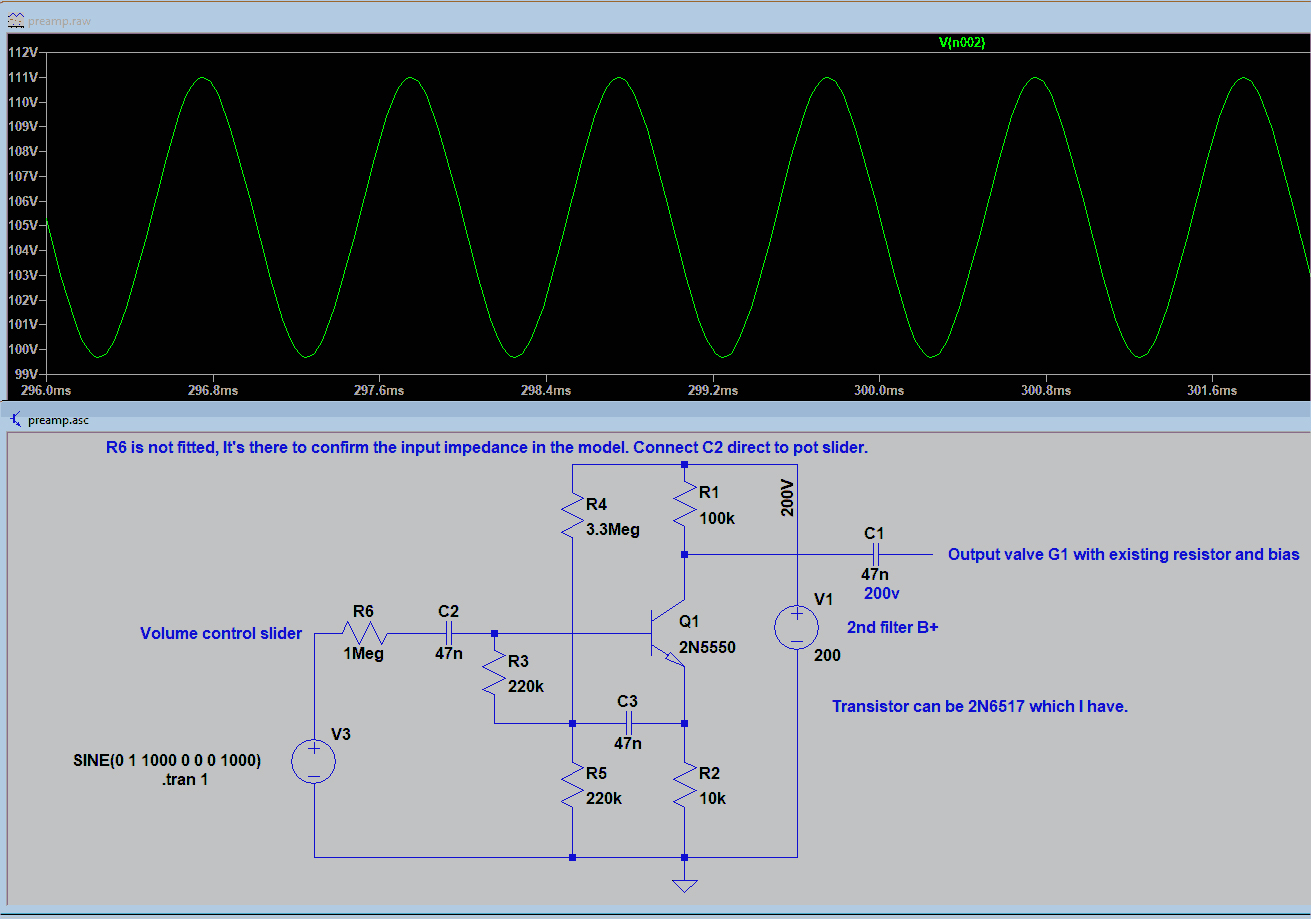Click the preamp.raw waveform pane icon
The width and height of the screenshot is (1311, 919).
(15, 20)
